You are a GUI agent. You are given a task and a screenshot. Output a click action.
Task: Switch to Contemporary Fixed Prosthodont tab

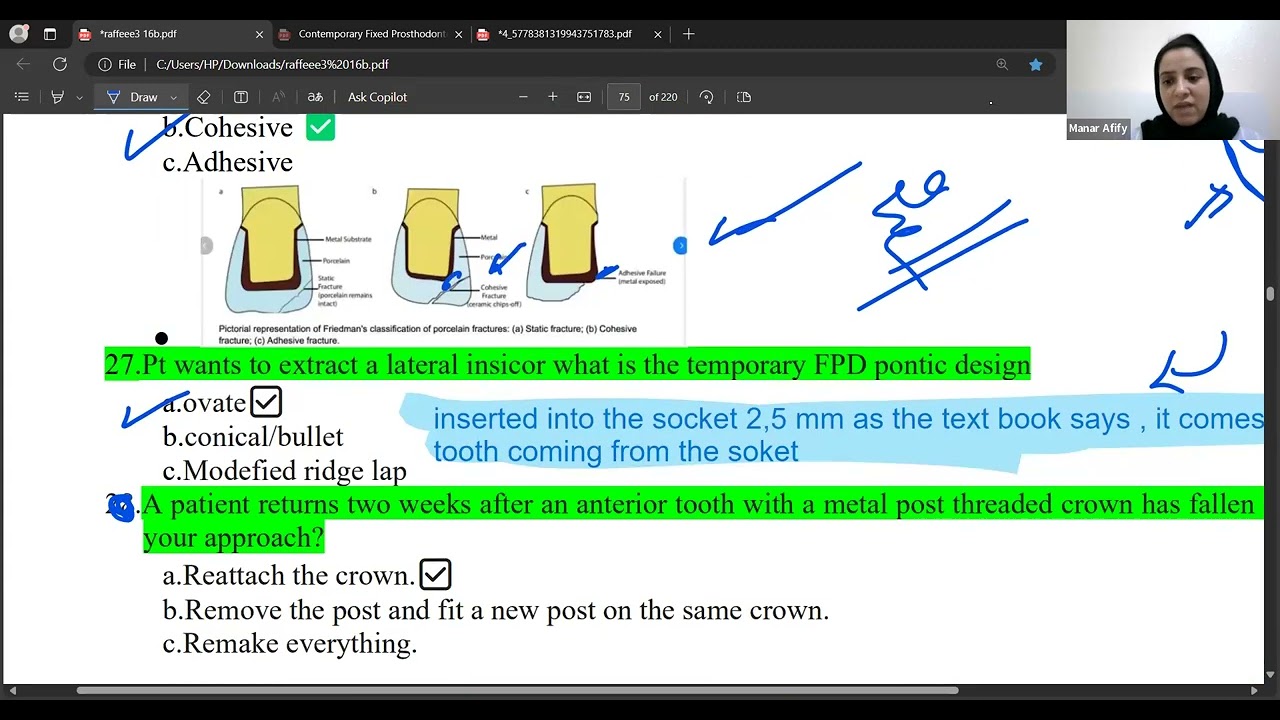[371, 34]
